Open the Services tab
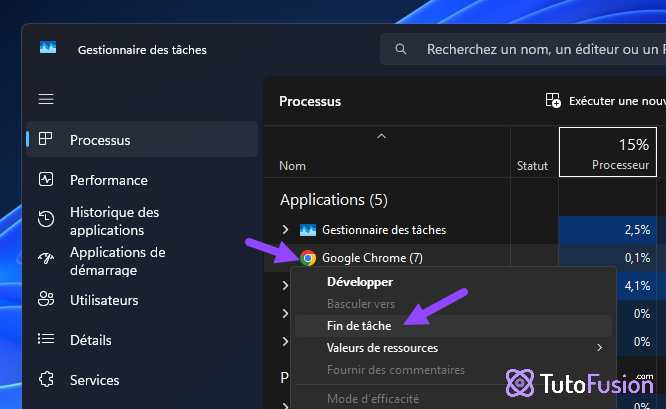This screenshot has height=409, width=666. 95,380
